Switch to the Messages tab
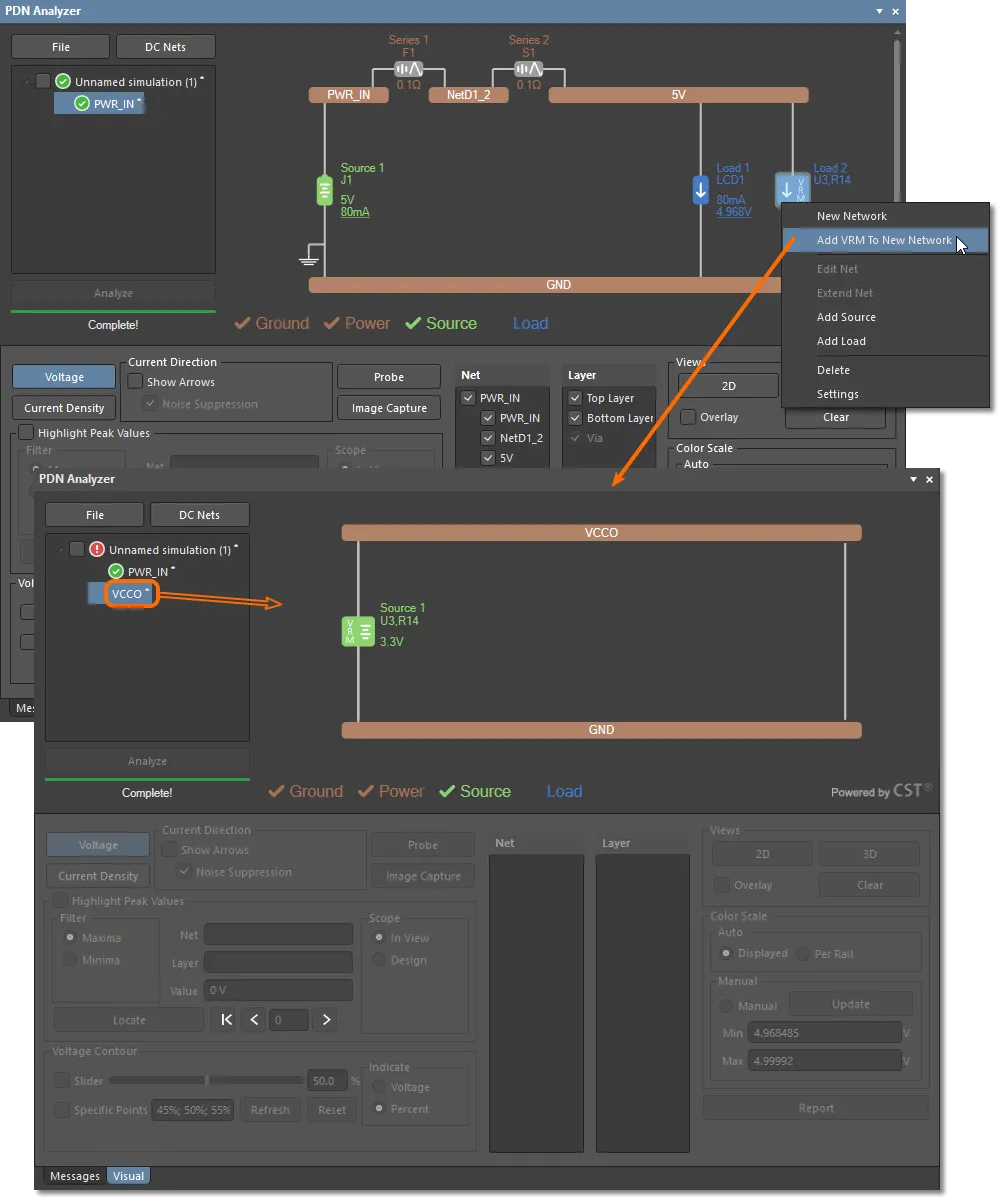 point(75,1176)
